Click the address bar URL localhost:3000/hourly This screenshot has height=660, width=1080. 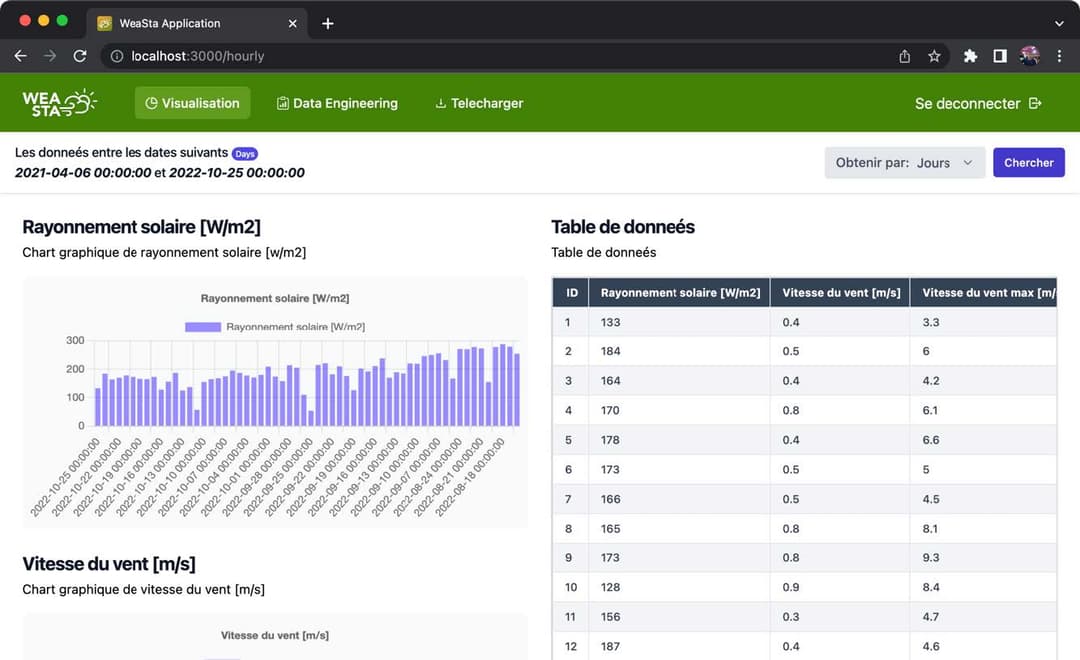198,56
